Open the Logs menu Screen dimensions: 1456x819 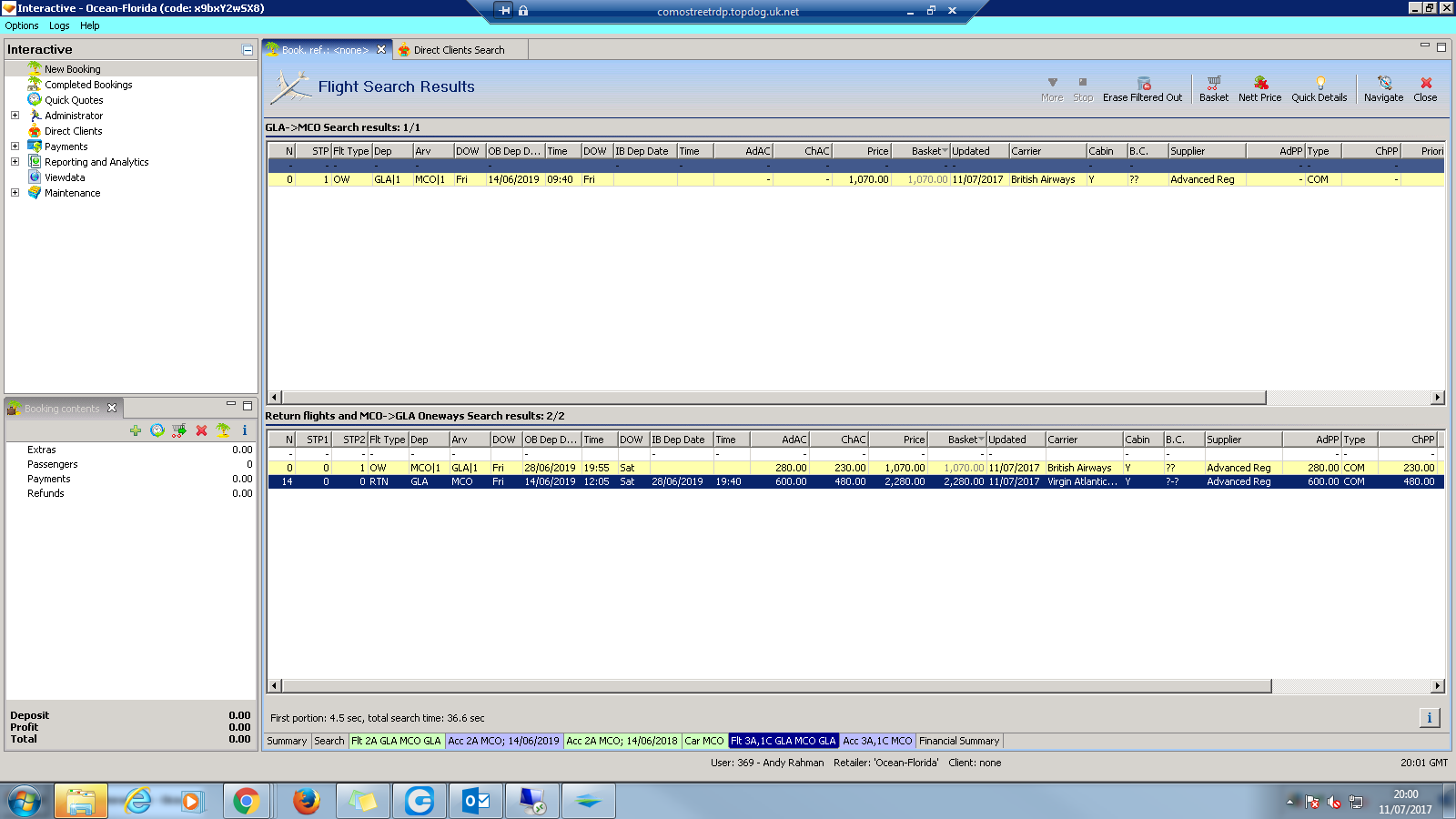tap(59, 25)
